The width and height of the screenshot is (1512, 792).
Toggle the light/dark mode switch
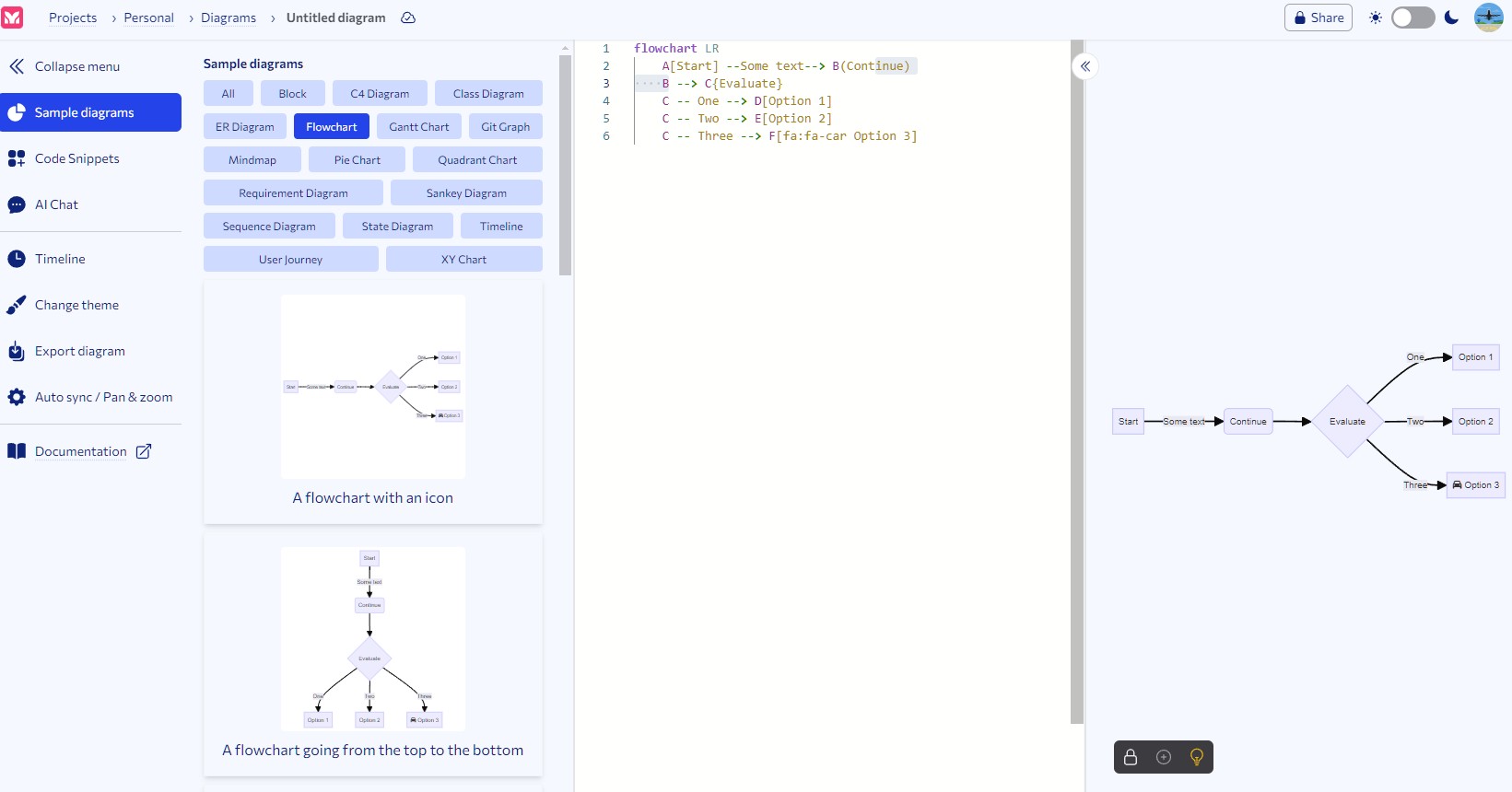[x=1412, y=17]
